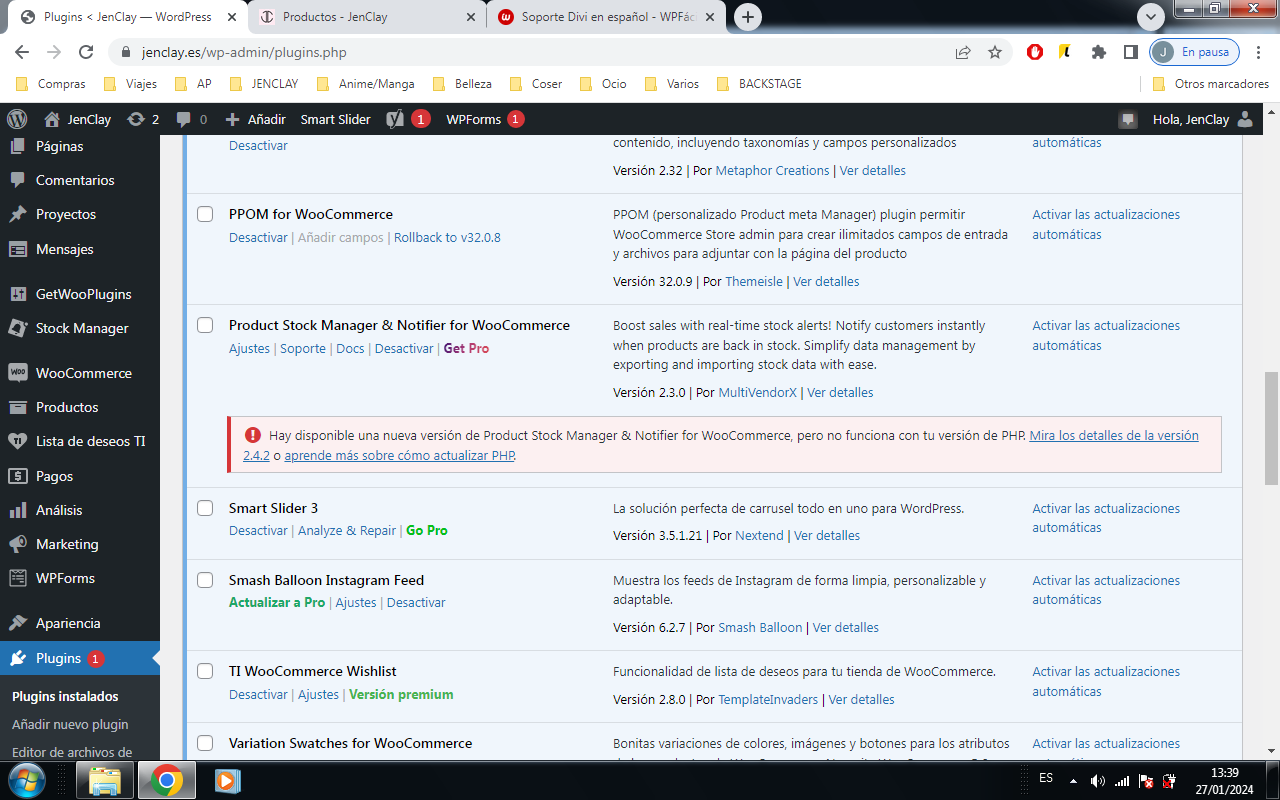Screen dimensions: 1280x800
Task: Click the browser reload button
Action: click(x=86, y=52)
